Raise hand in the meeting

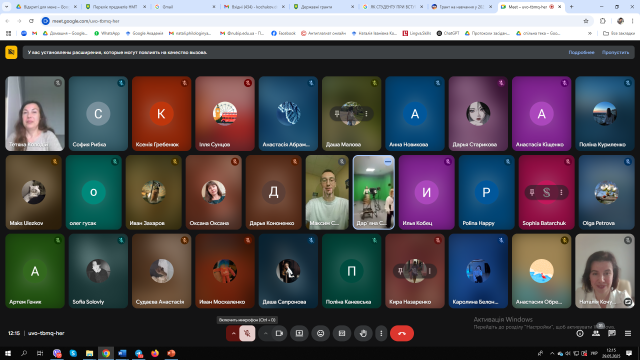click(x=363, y=333)
